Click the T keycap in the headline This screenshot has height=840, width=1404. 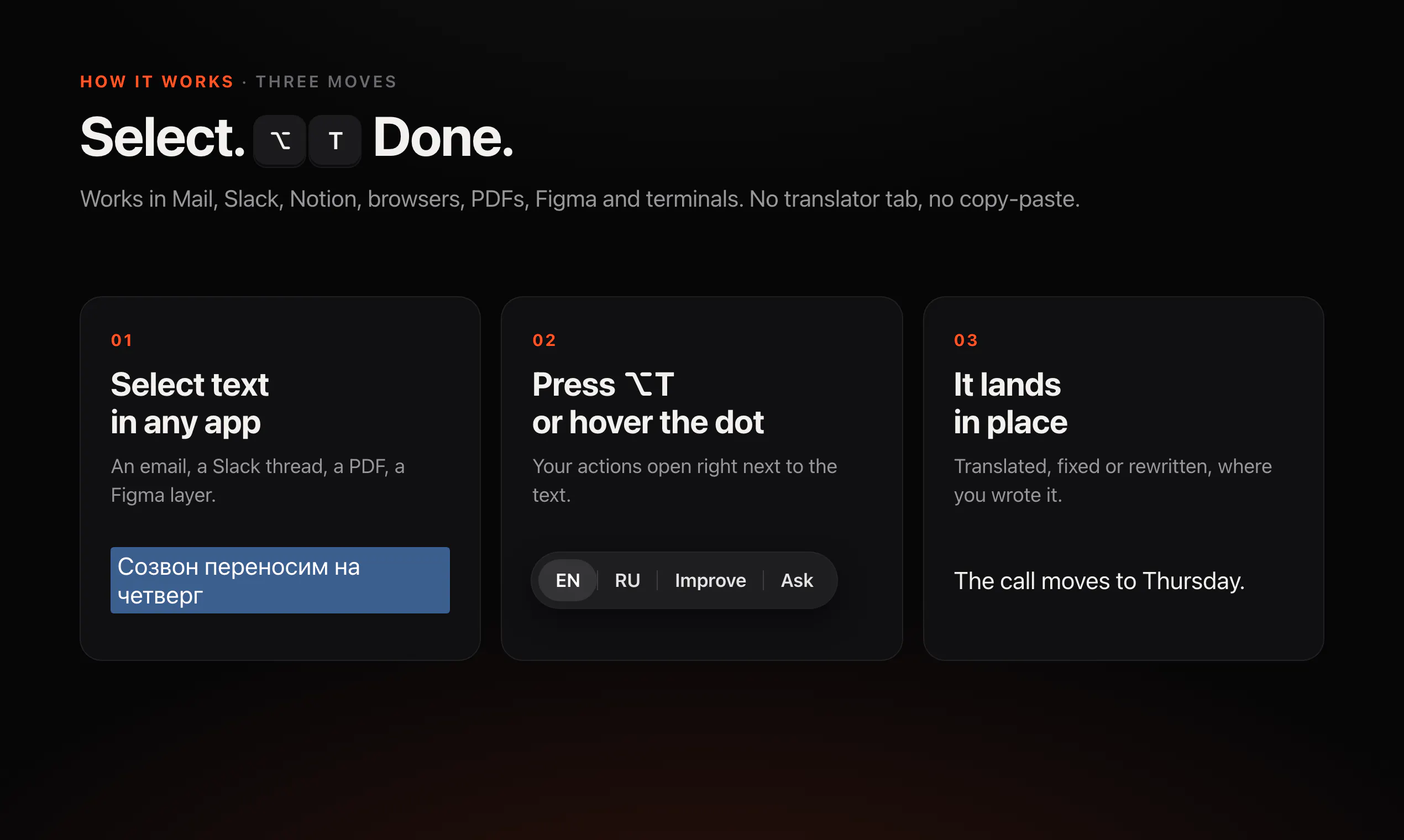pyautogui.click(x=335, y=140)
